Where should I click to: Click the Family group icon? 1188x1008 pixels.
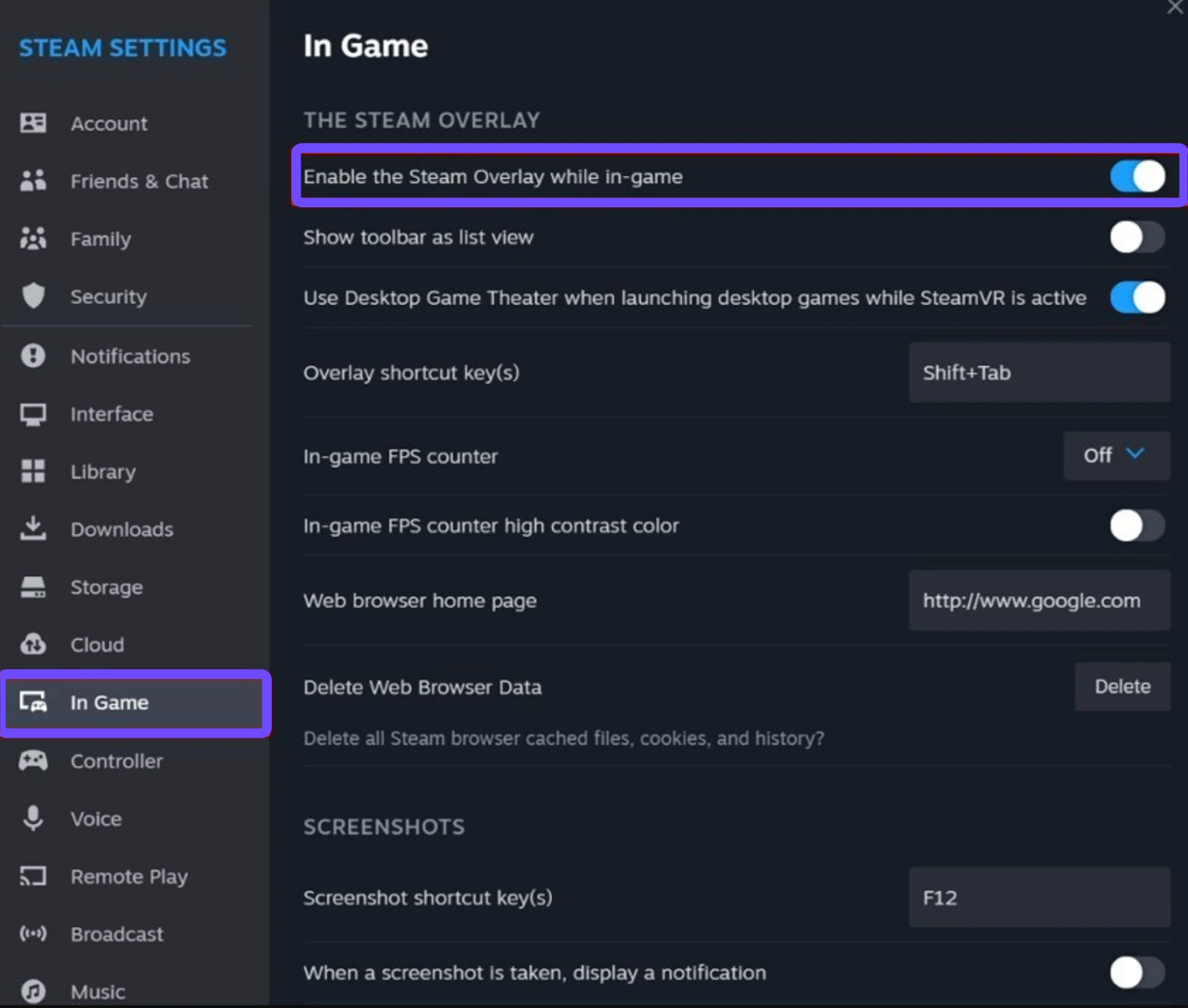33,239
